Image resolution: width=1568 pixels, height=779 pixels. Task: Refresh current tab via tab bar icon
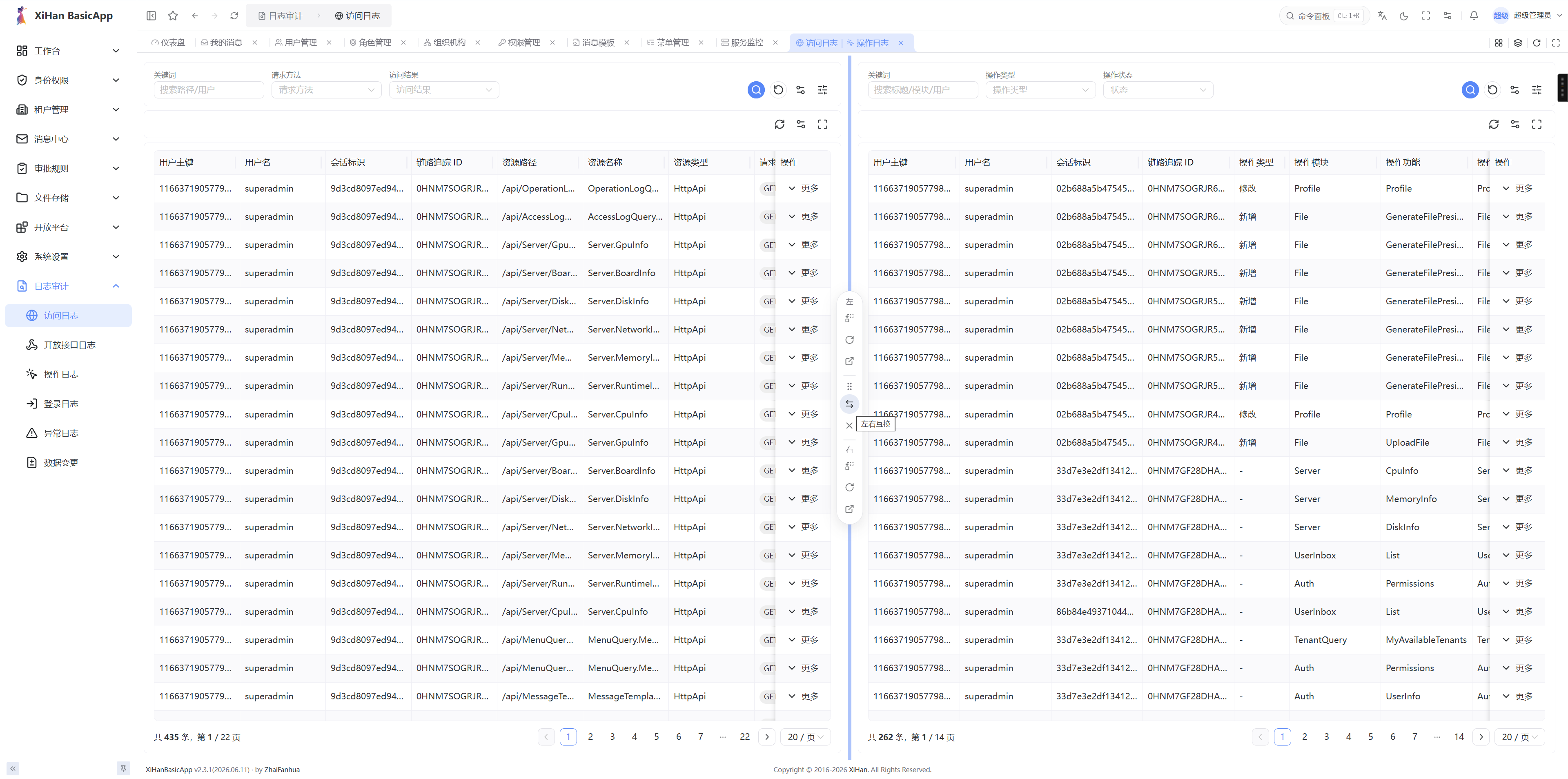click(x=1537, y=42)
